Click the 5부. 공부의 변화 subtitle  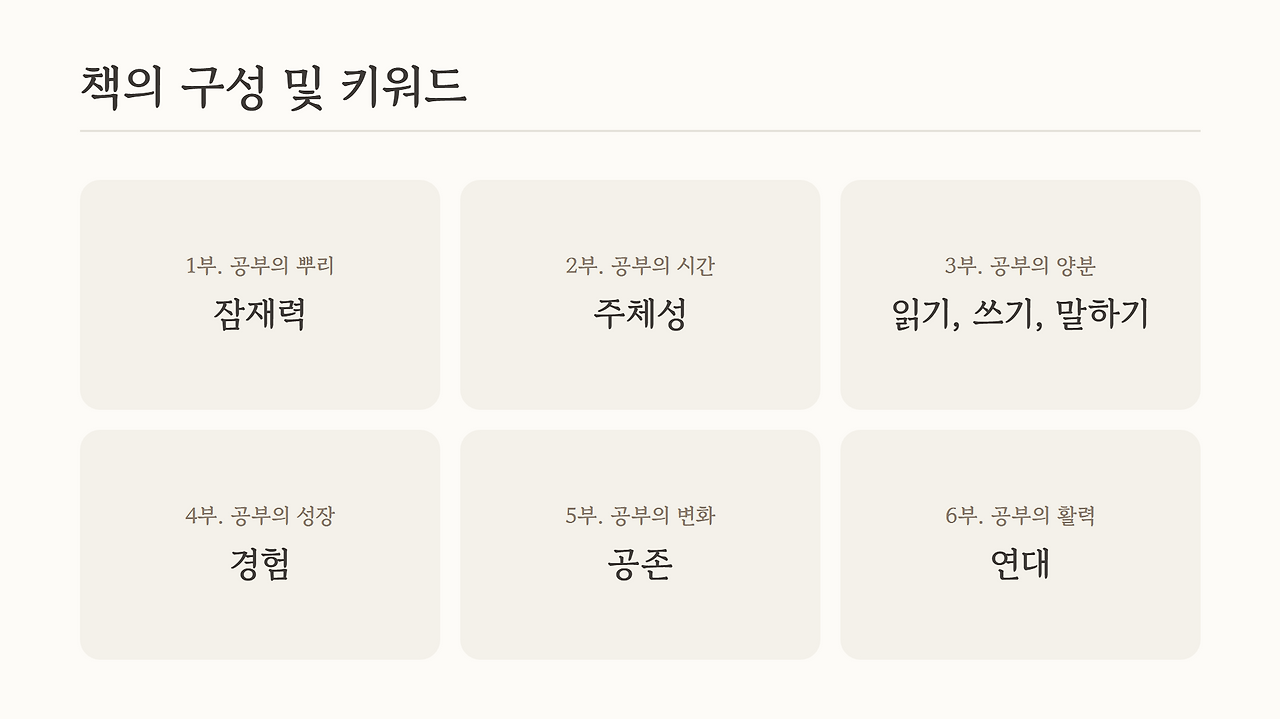tap(640, 516)
